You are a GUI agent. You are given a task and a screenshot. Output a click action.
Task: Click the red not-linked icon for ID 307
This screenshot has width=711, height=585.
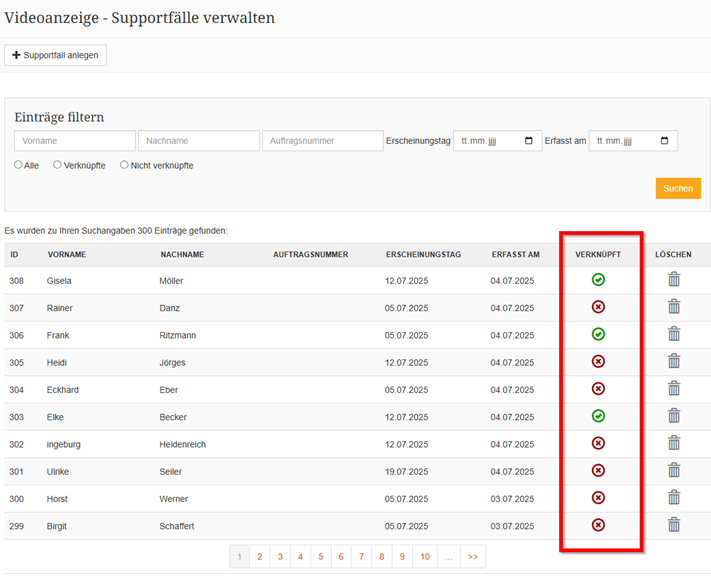598,307
